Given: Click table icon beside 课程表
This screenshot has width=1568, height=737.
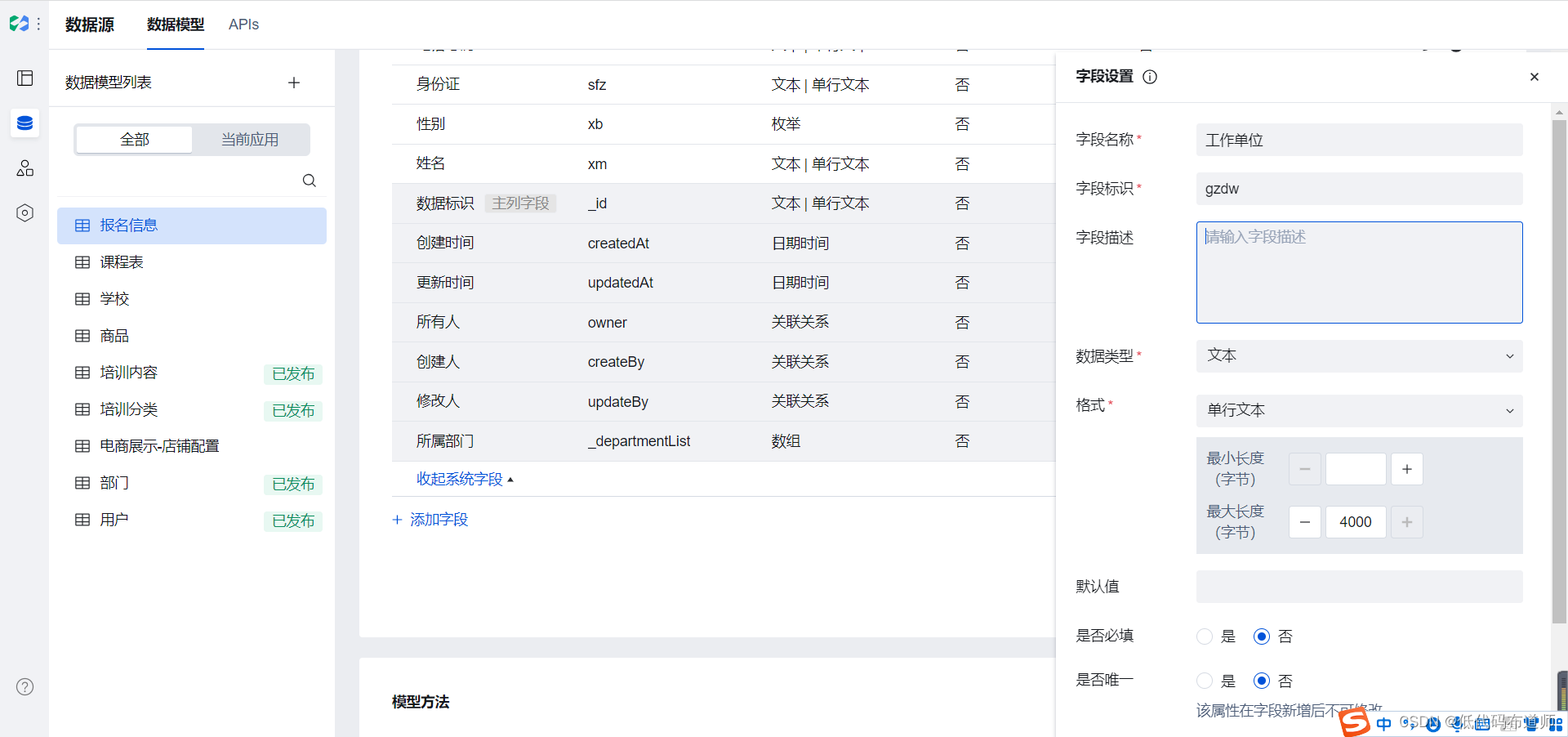Looking at the screenshot, I should point(82,262).
